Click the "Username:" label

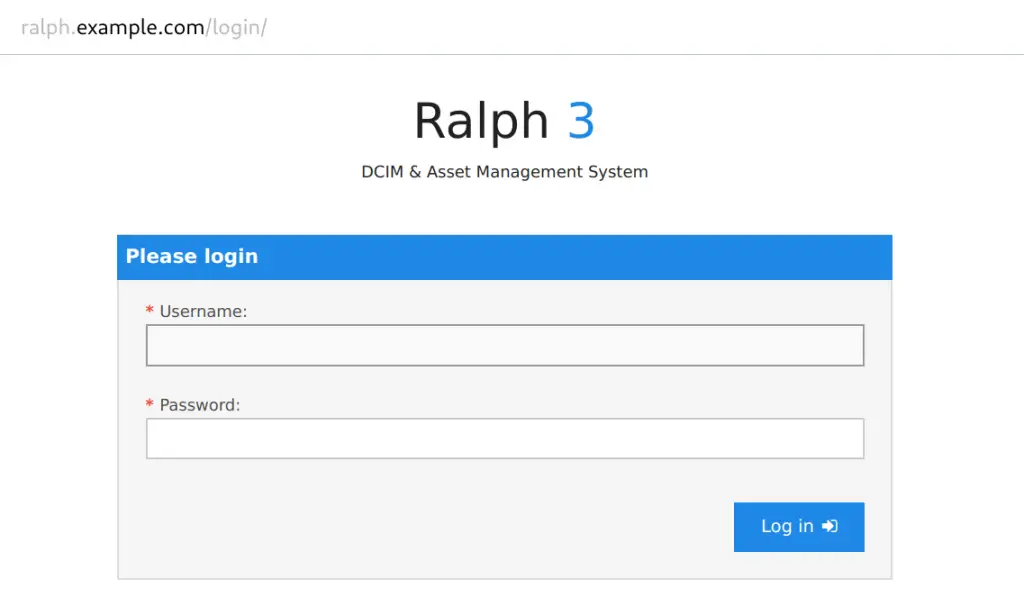[x=203, y=311]
